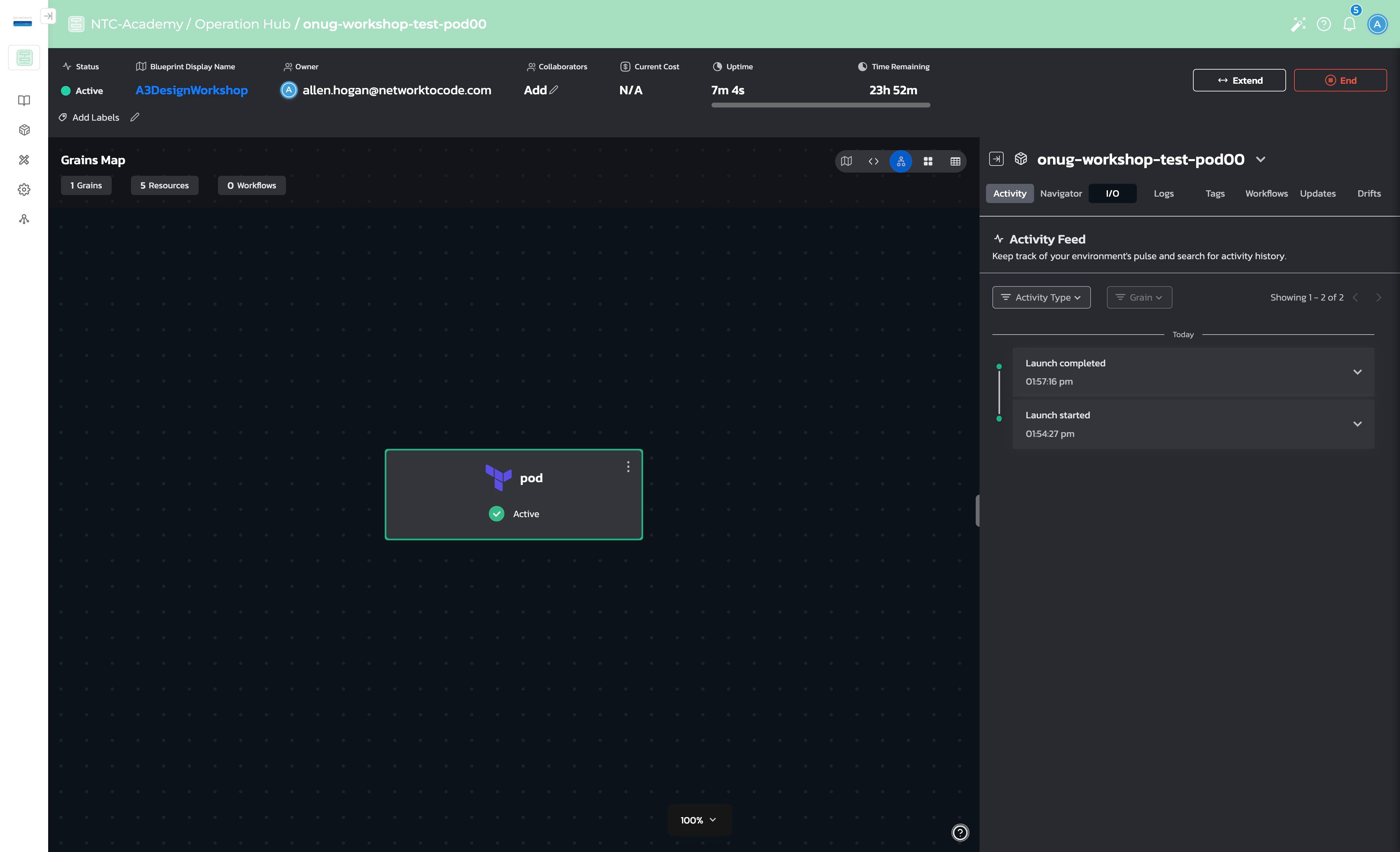Open the A3DesignWorkshop blueprint link

coord(192,90)
